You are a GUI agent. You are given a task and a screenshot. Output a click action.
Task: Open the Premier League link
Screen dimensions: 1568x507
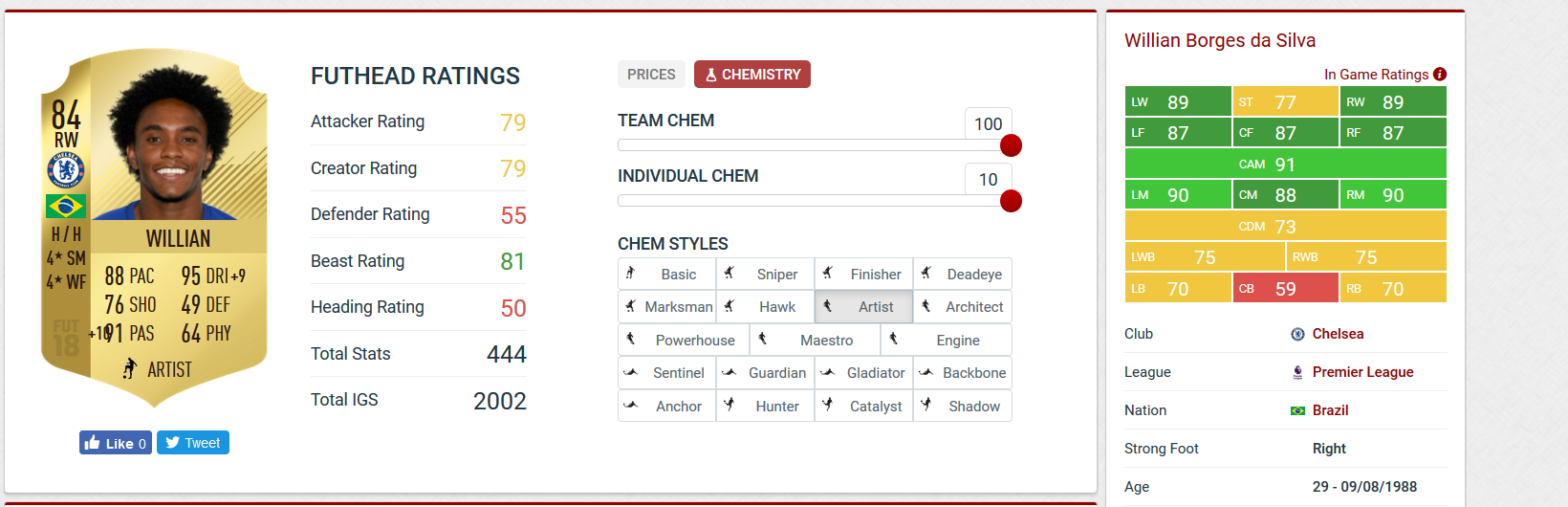click(x=1362, y=372)
